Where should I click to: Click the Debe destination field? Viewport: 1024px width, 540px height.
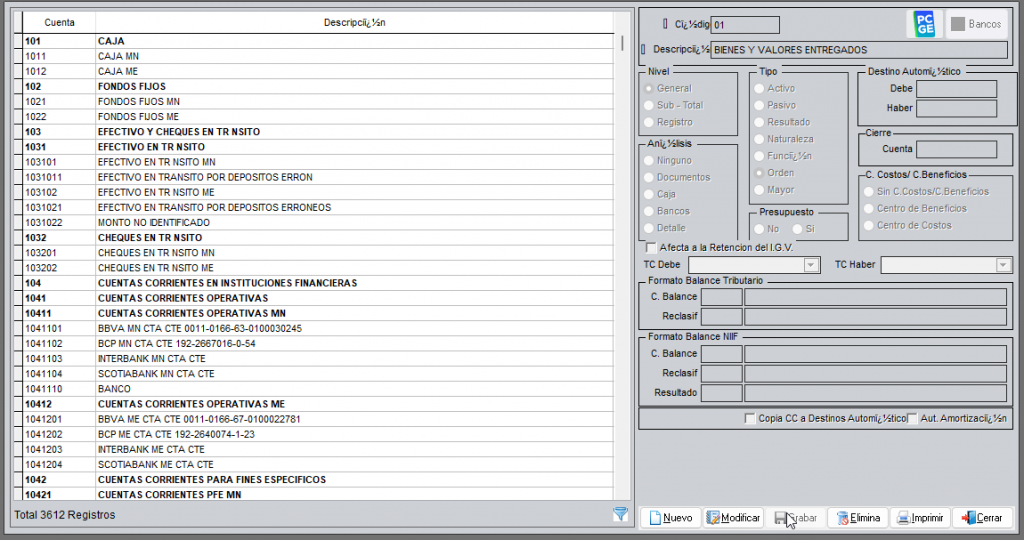(x=957, y=89)
